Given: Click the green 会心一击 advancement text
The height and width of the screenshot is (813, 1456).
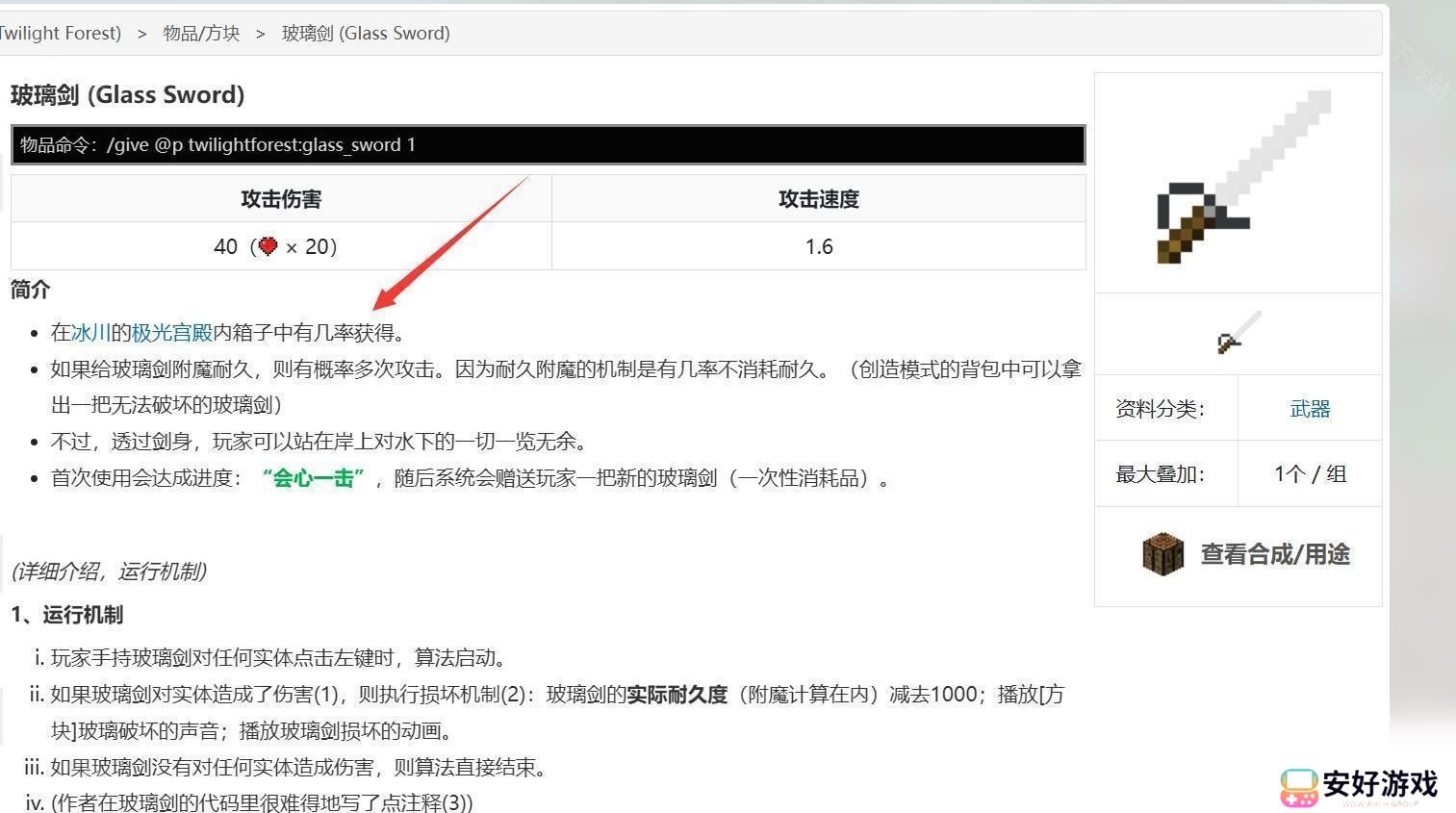Looking at the screenshot, I should [x=314, y=478].
